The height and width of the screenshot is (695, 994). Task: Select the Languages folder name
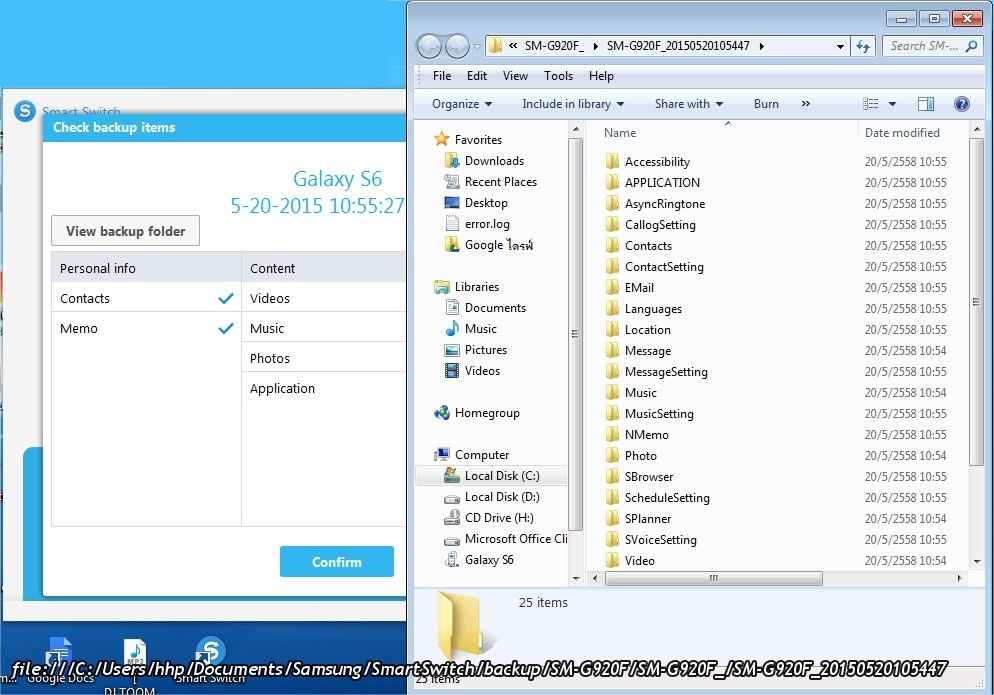pyautogui.click(x=653, y=309)
